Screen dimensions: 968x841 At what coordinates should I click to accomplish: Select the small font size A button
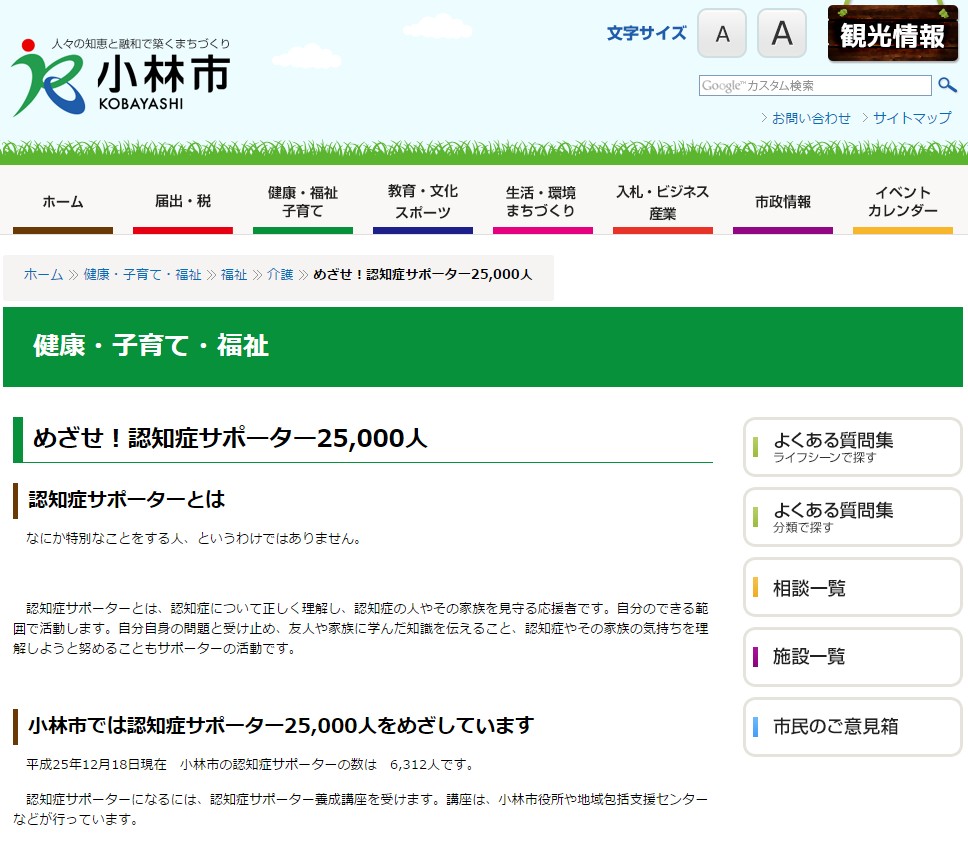tap(722, 35)
